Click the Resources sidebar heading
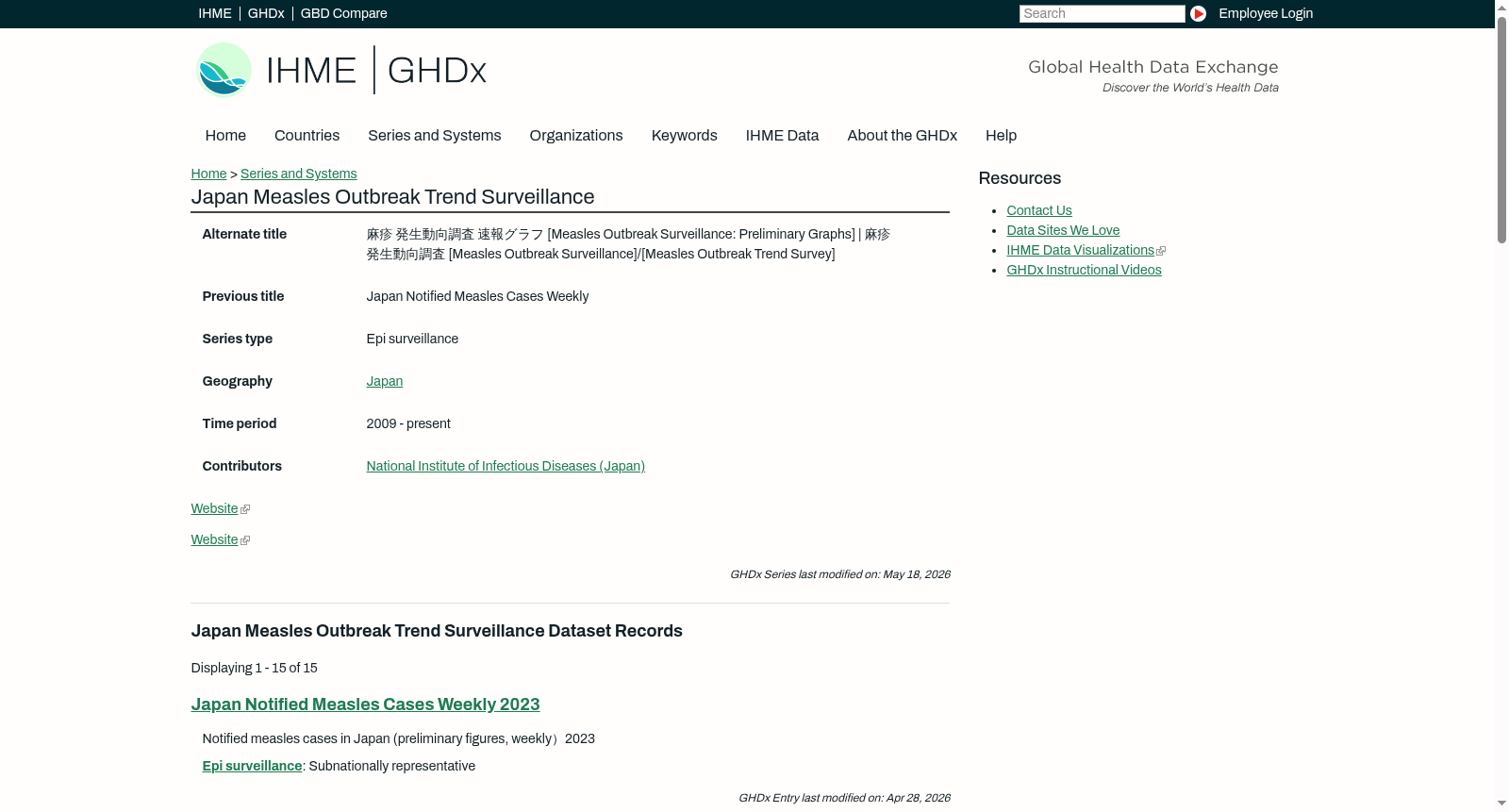Viewport: 1509px width, 812px height. (x=1020, y=178)
